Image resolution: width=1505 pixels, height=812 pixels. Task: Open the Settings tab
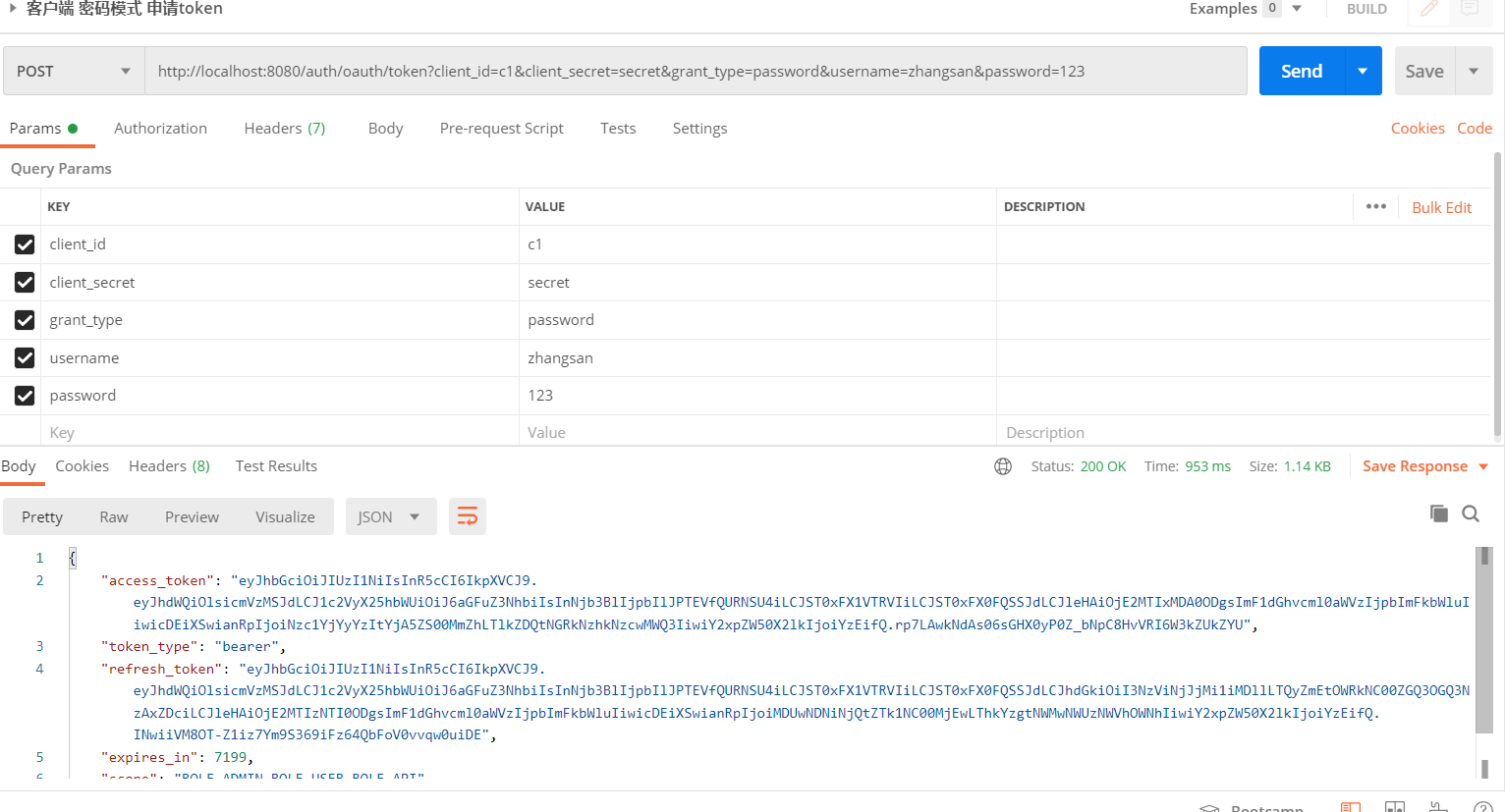(699, 129)
